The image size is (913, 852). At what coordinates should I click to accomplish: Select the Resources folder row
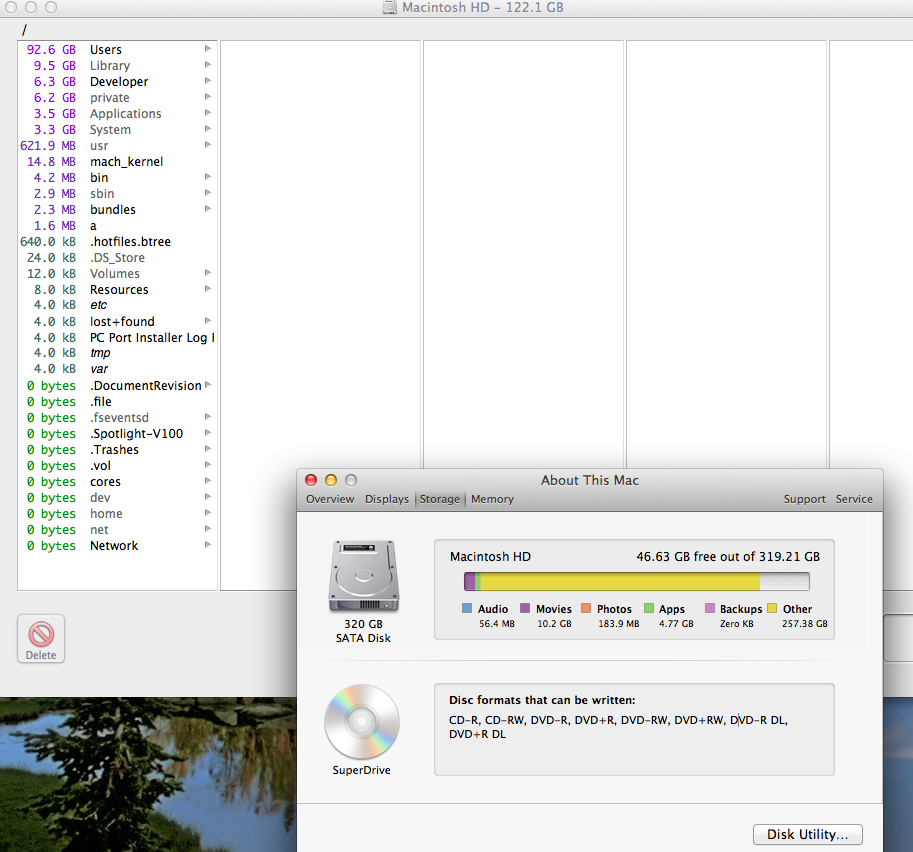point(118,289)
